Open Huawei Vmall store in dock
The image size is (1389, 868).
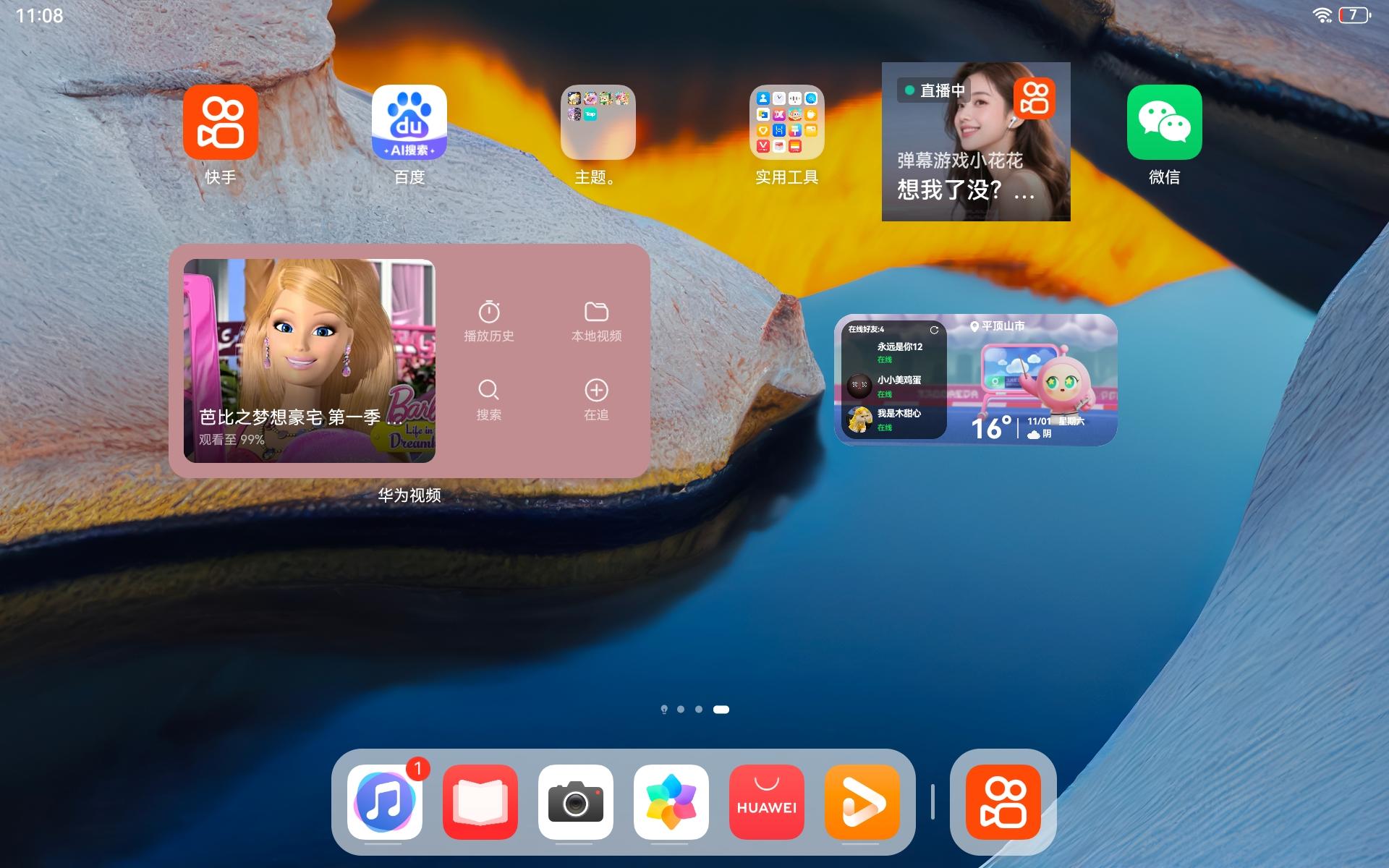point(766,801)
